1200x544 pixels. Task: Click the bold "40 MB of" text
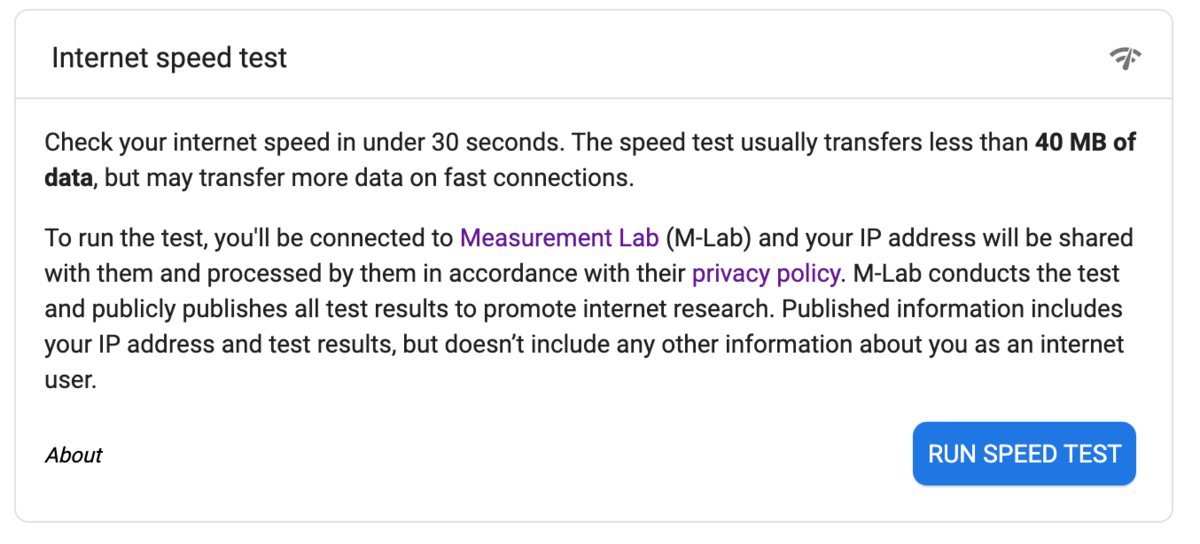1085,142
